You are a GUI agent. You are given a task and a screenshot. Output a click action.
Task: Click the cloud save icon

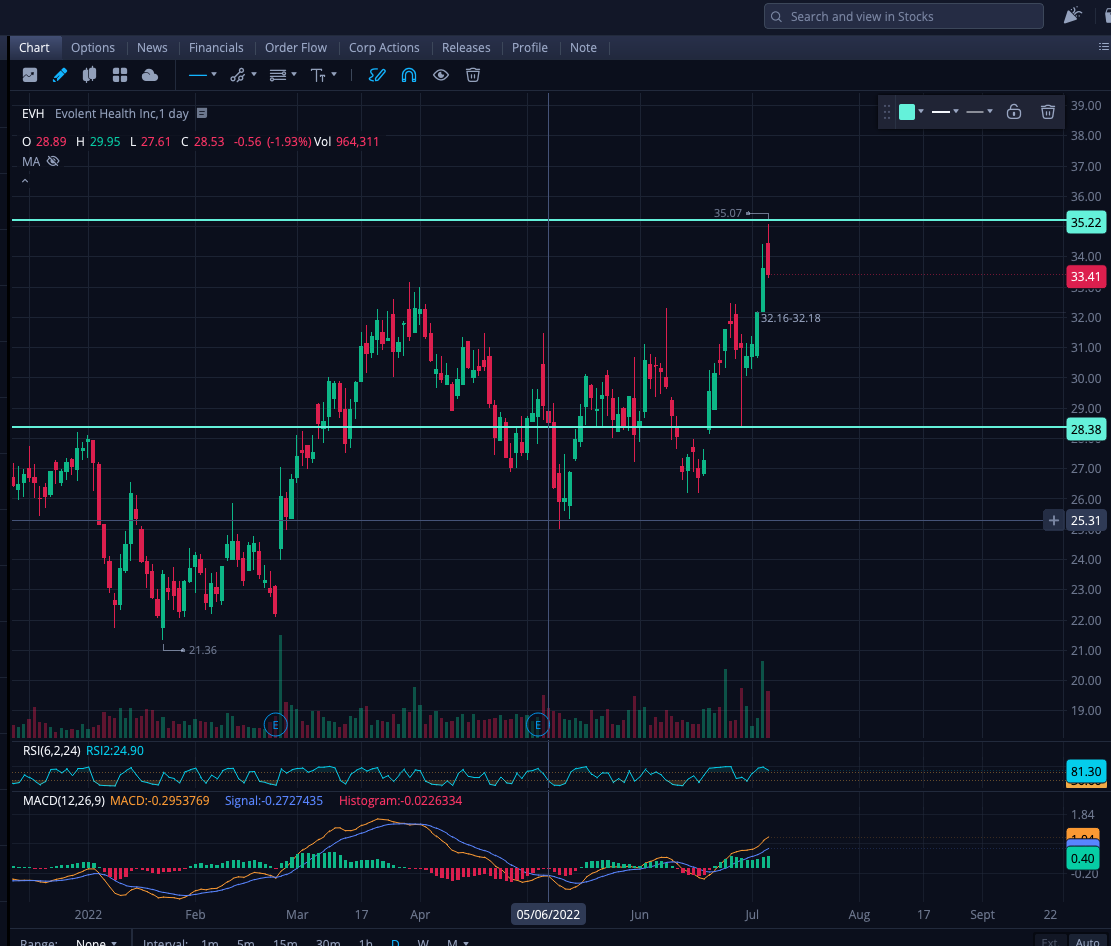(x=150, y=75)
